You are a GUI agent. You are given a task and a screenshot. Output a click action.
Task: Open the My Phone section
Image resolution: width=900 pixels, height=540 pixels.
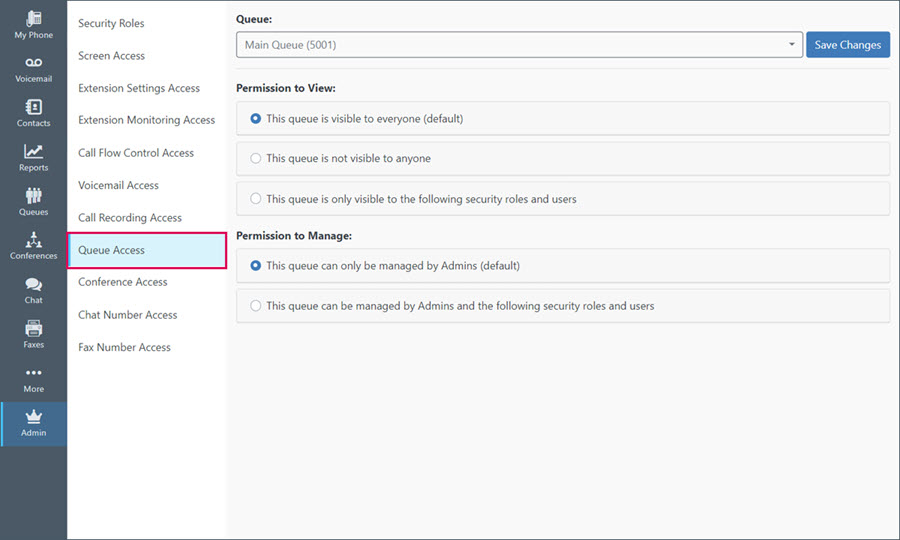pyautogui.click(x=33, y=25)
